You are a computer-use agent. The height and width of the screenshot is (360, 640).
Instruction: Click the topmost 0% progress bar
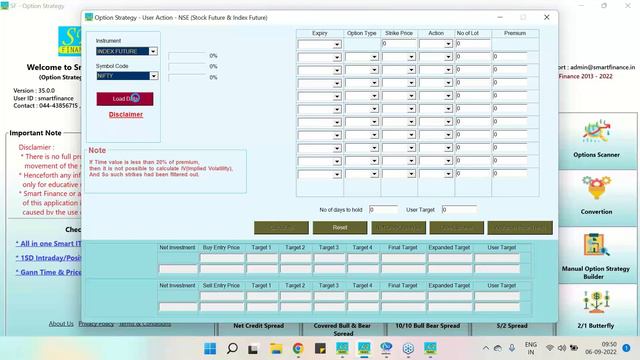(187, 56)
